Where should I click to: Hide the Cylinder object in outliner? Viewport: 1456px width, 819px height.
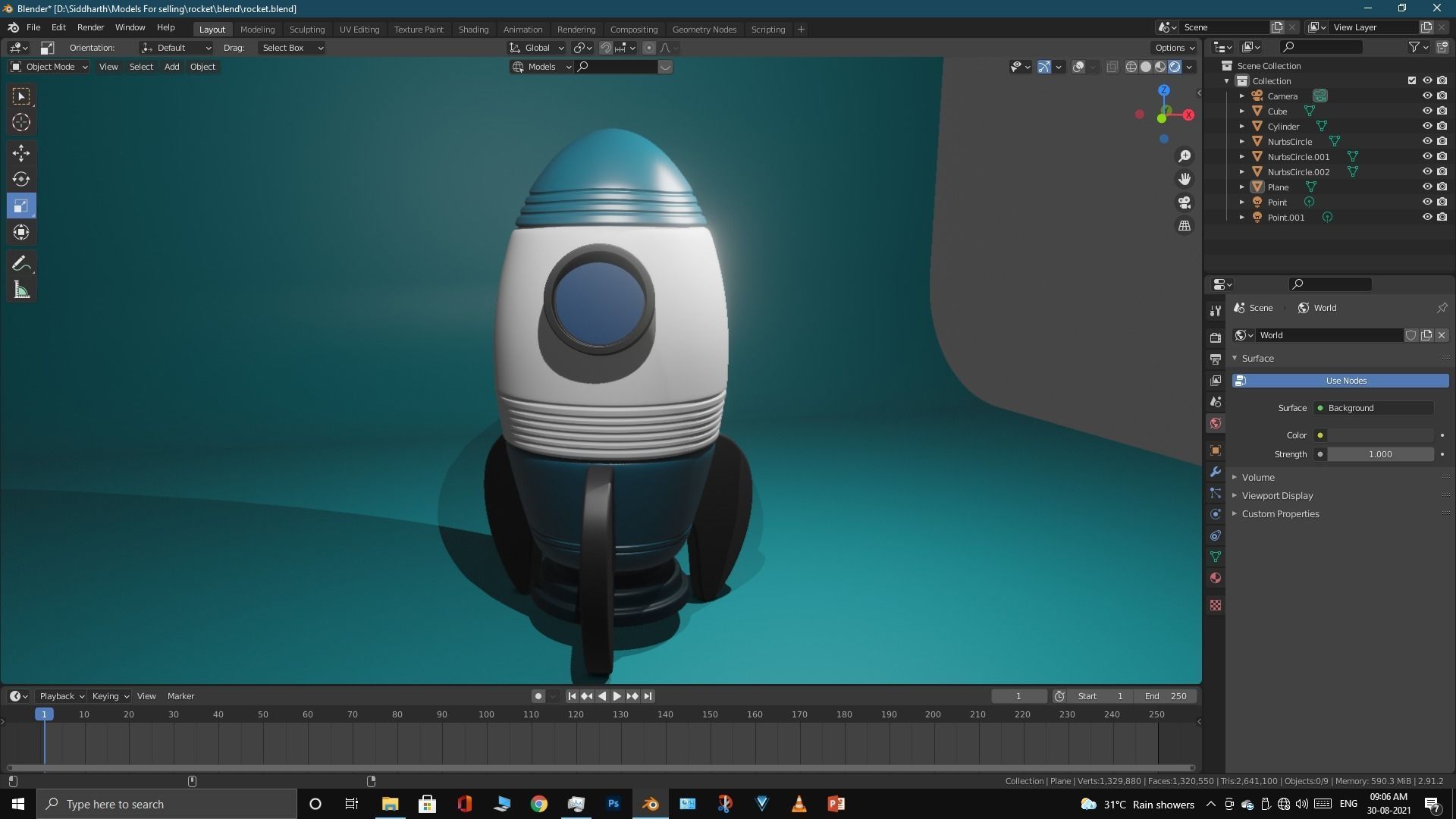click(x=1426, y=126)
